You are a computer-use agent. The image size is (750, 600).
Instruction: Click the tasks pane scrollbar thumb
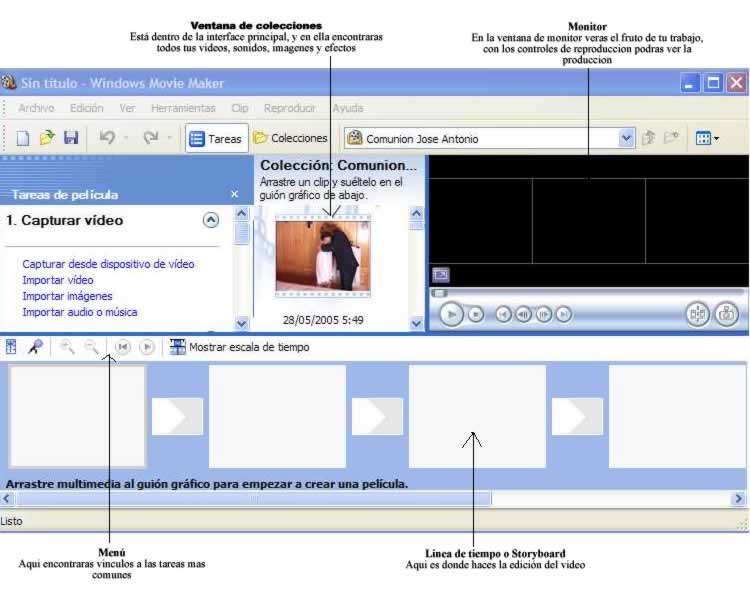coord(242,233)
